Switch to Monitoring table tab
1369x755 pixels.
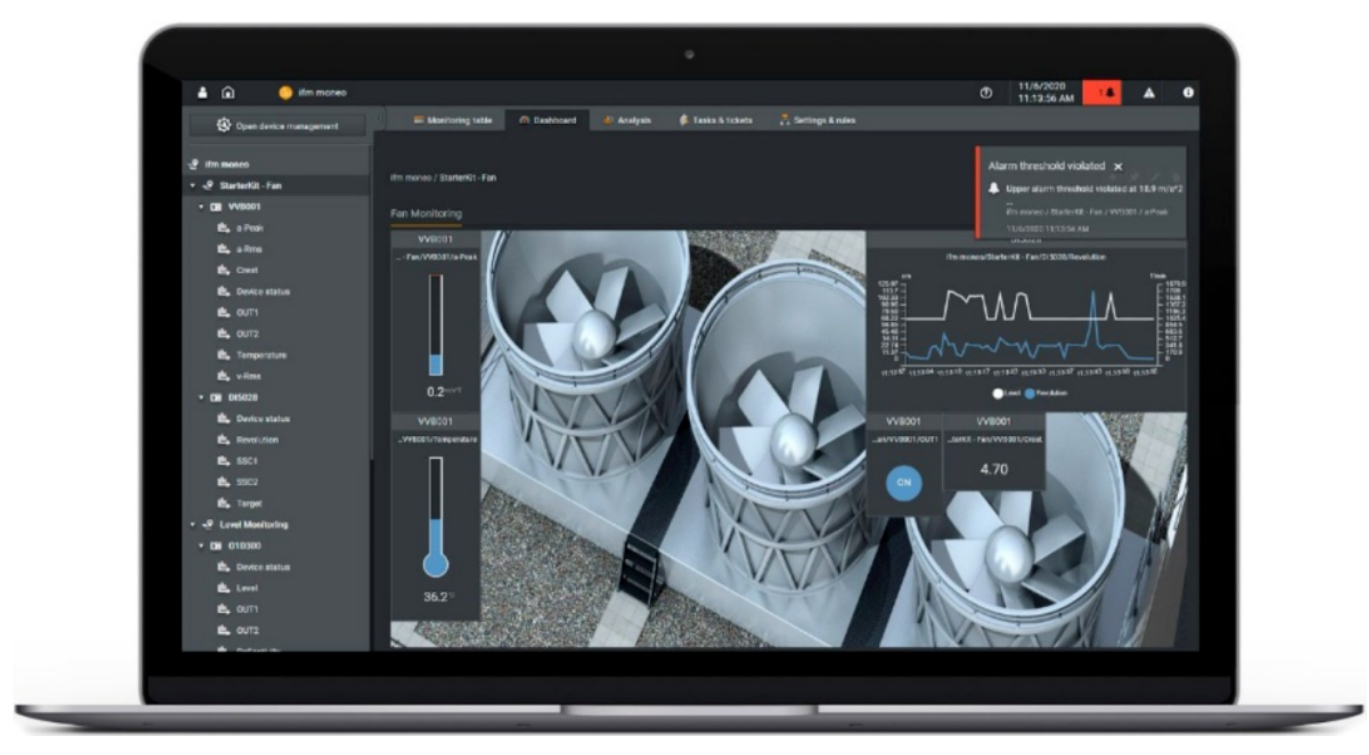point(453,120)
